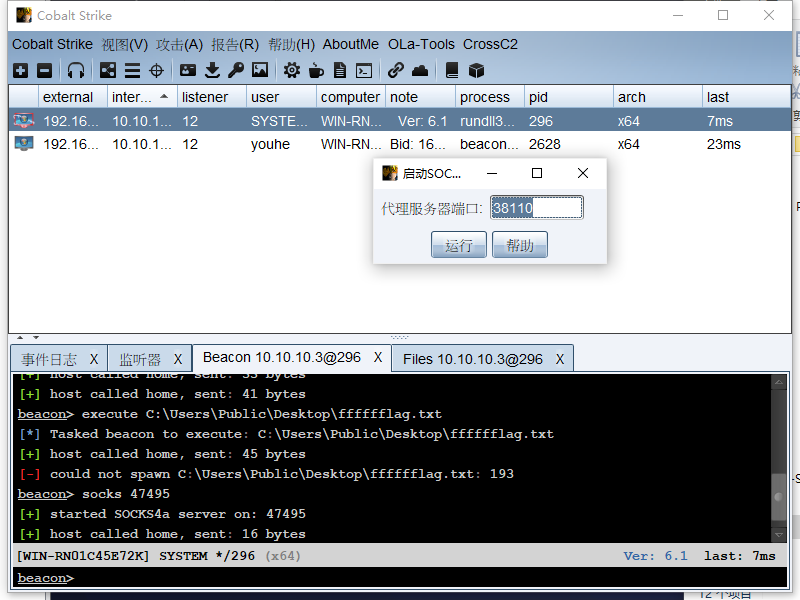This screenshot has width=800, height=600.
Task: Open the 视图(V) menu
Action: click(x=124, y=44)
